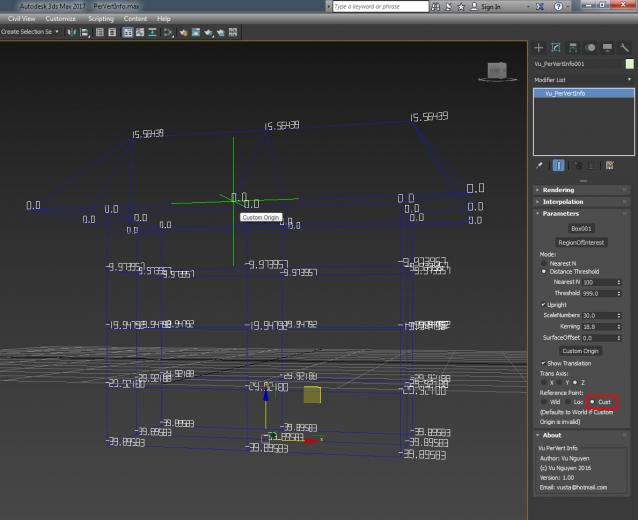Open the Scripting menu
Viewport: 638px width, 520px height.
coord(100,18)
